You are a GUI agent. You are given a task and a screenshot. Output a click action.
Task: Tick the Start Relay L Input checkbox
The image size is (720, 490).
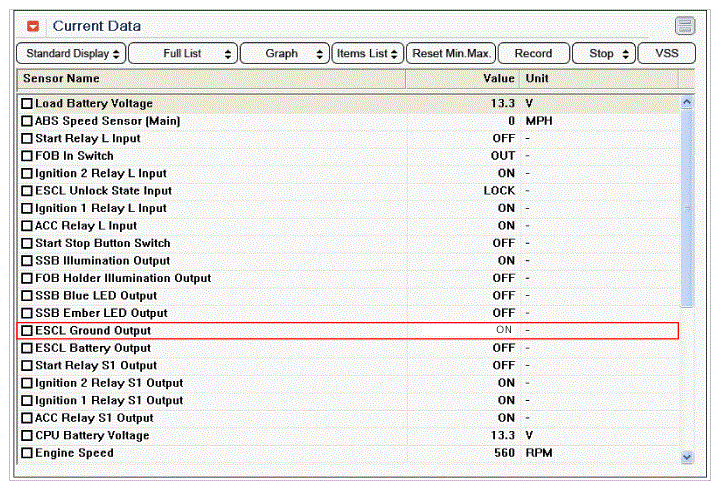coord(27,138)
